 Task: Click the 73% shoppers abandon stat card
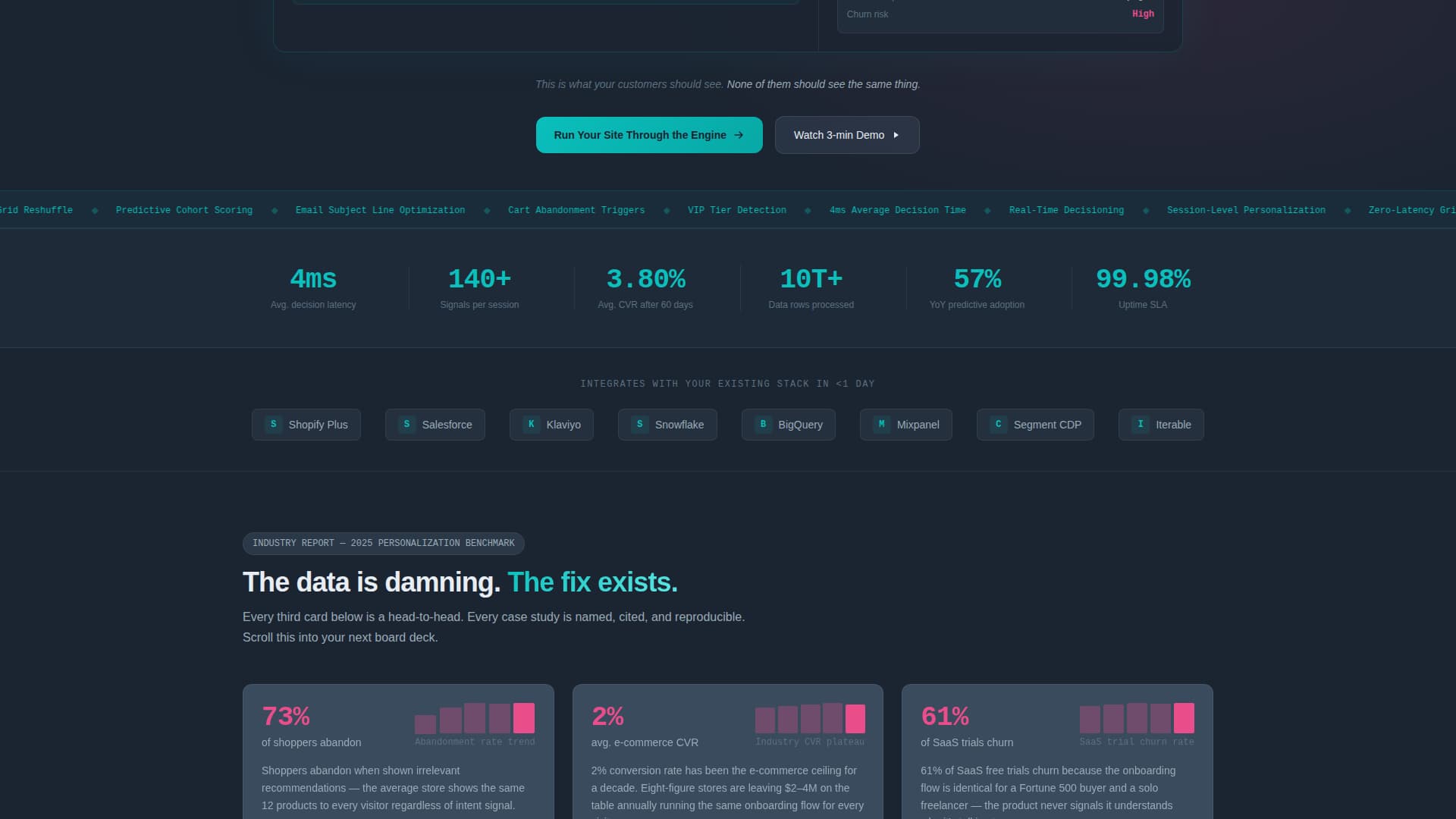point(398,751)
